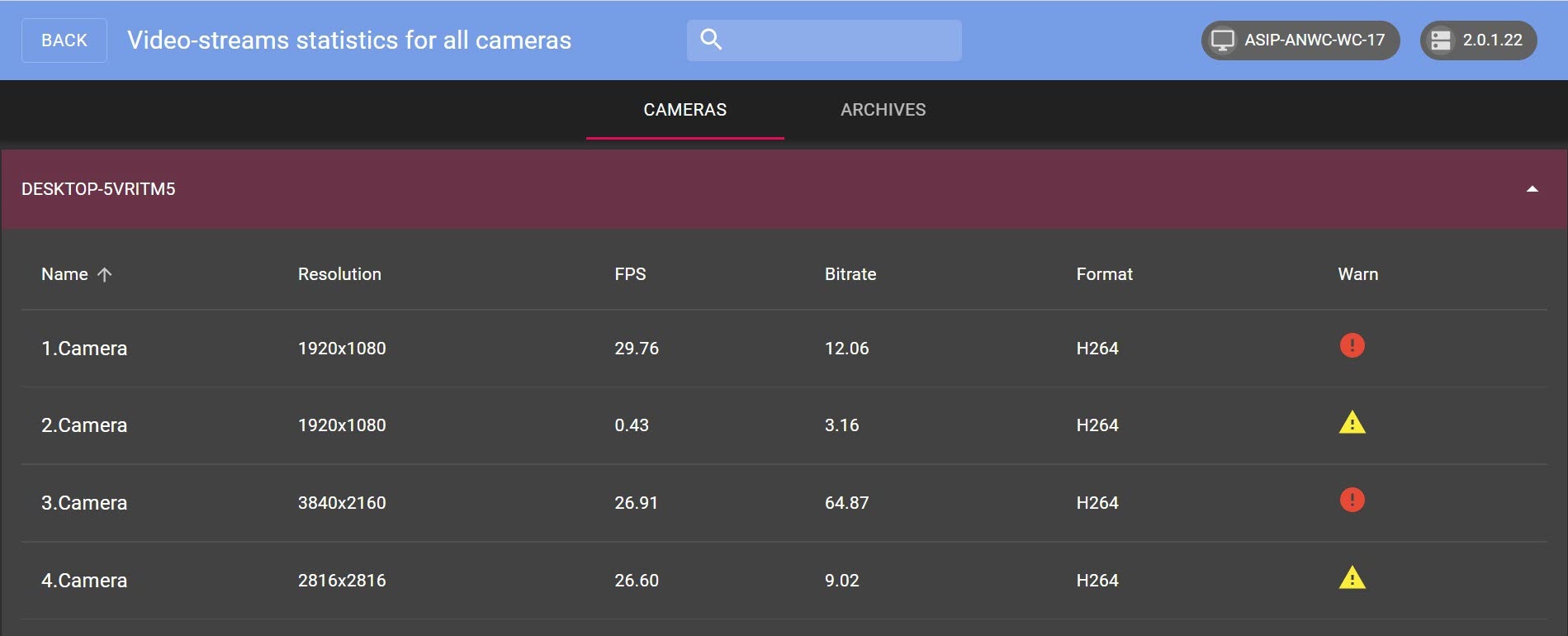Click the server icon beside version 2.0.1.22

coord(1441,40)
